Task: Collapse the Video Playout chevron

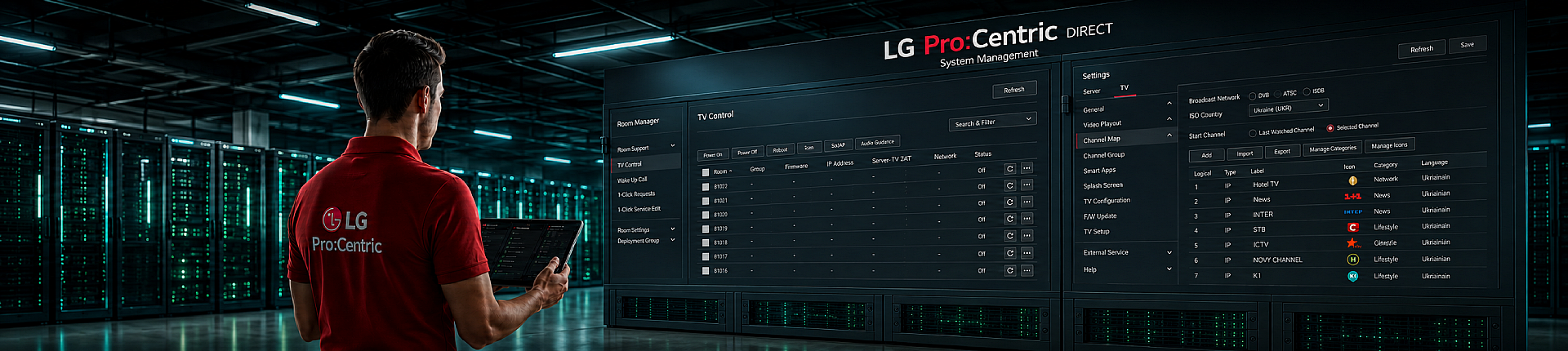Action: 1169,119
